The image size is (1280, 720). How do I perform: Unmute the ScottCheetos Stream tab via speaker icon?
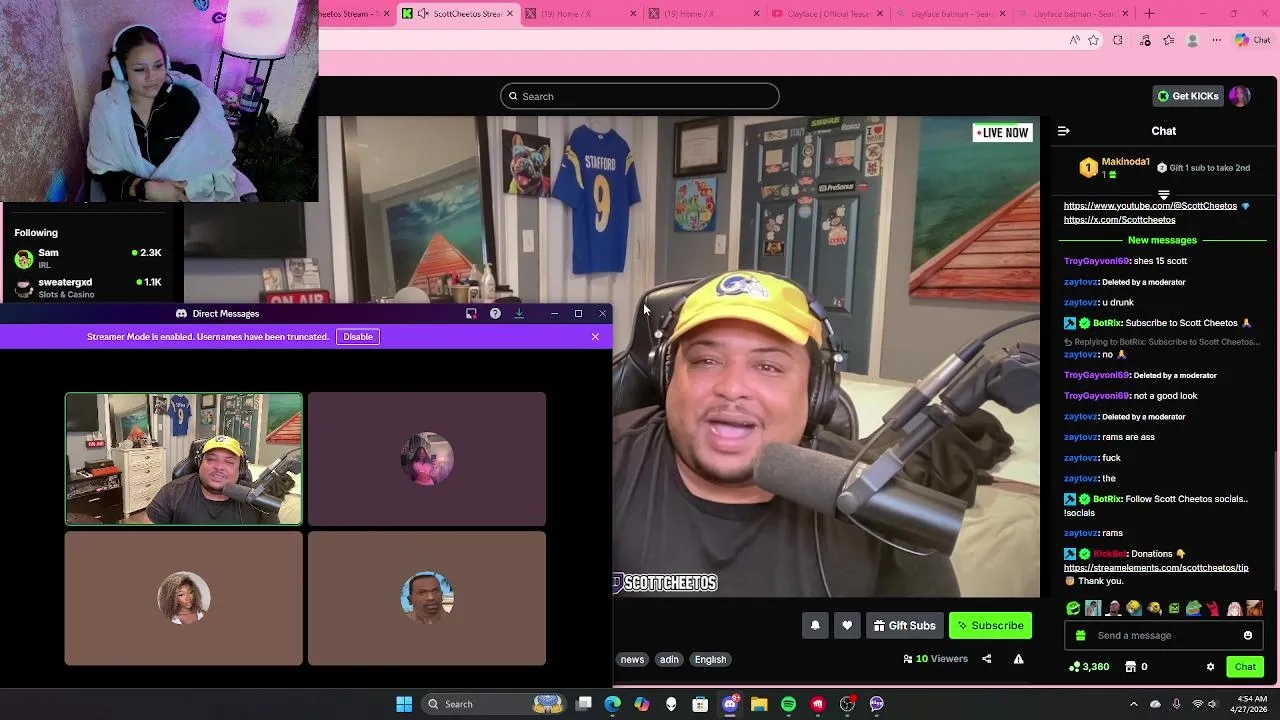tap(423, 14)
